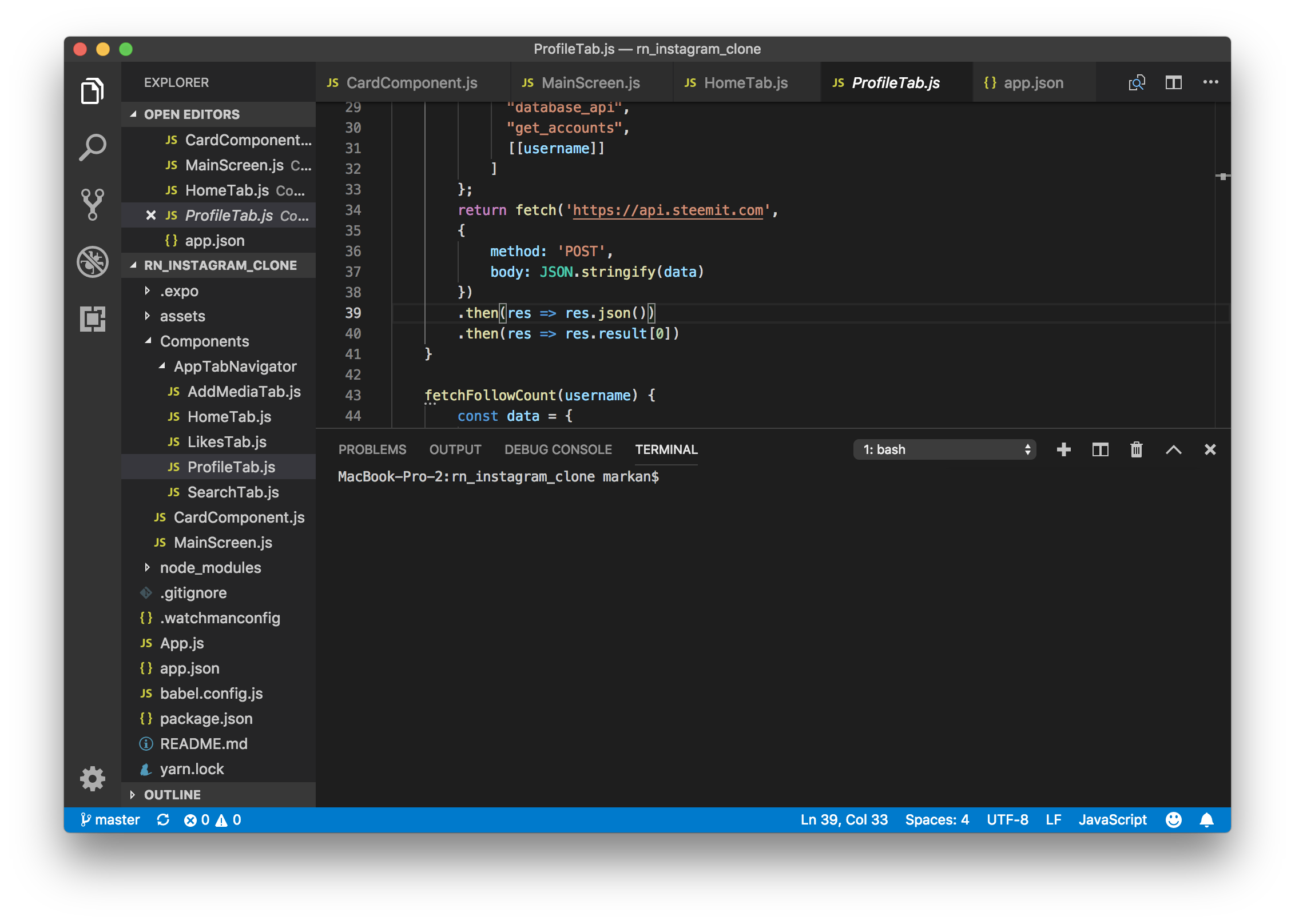Click the Manage gear icon
1295x924 pixels.
click(92, 779)
